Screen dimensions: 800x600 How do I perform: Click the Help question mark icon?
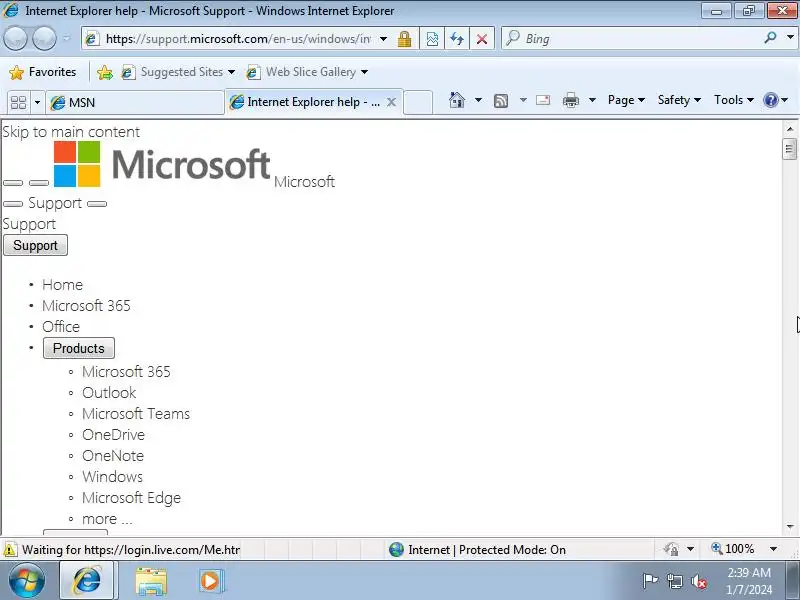click(770, 100)
